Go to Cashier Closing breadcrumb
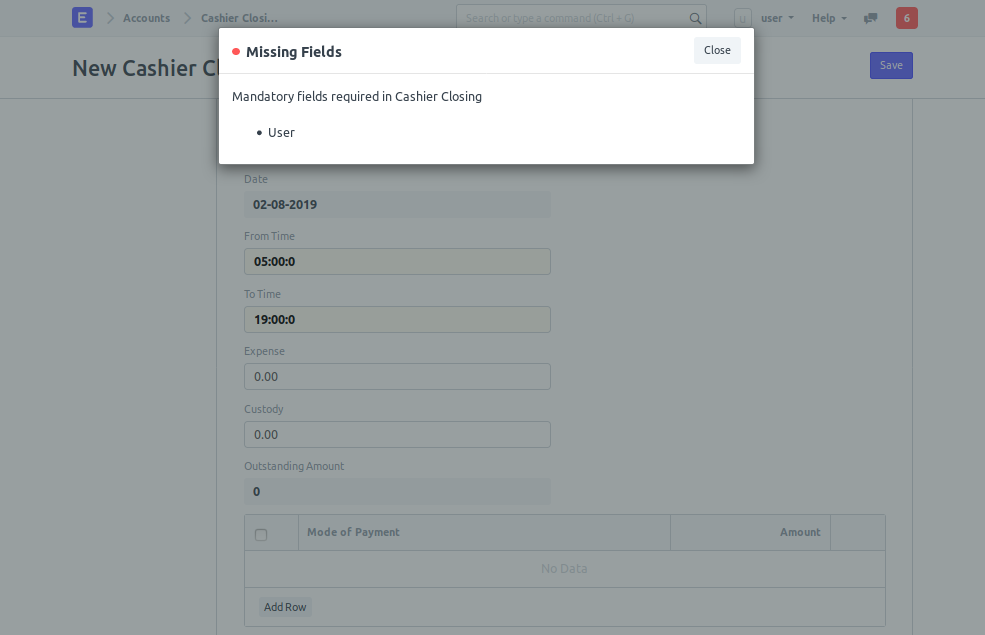 [x=239, y=18]
